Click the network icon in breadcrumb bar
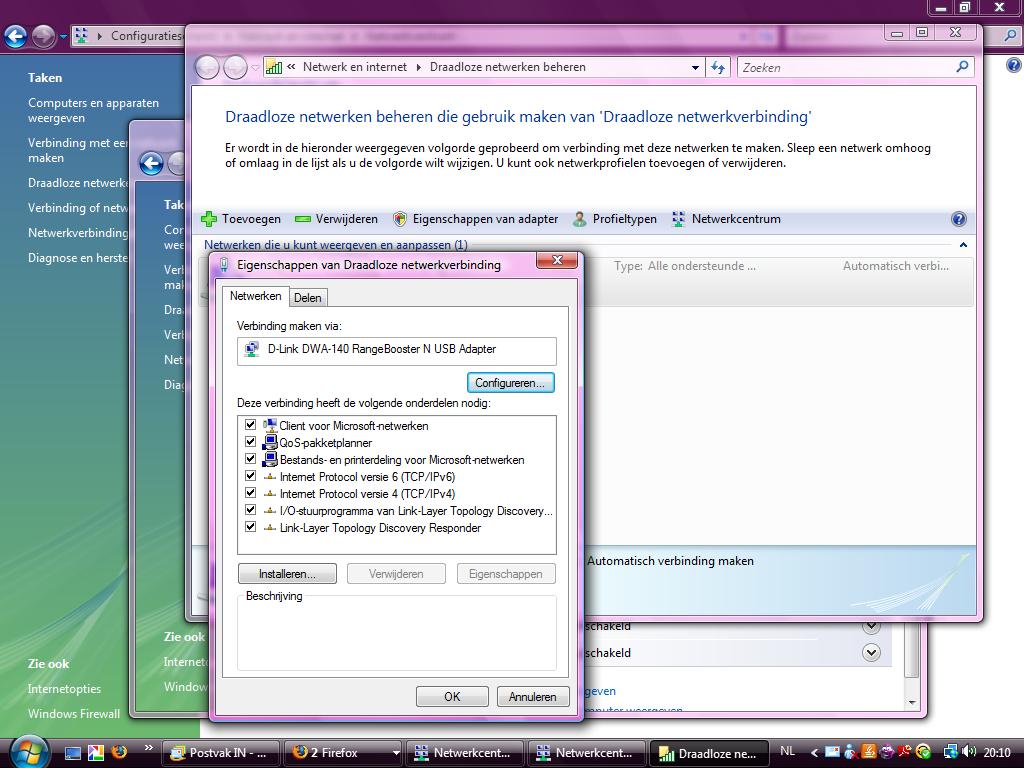 [x=274, y=67]
